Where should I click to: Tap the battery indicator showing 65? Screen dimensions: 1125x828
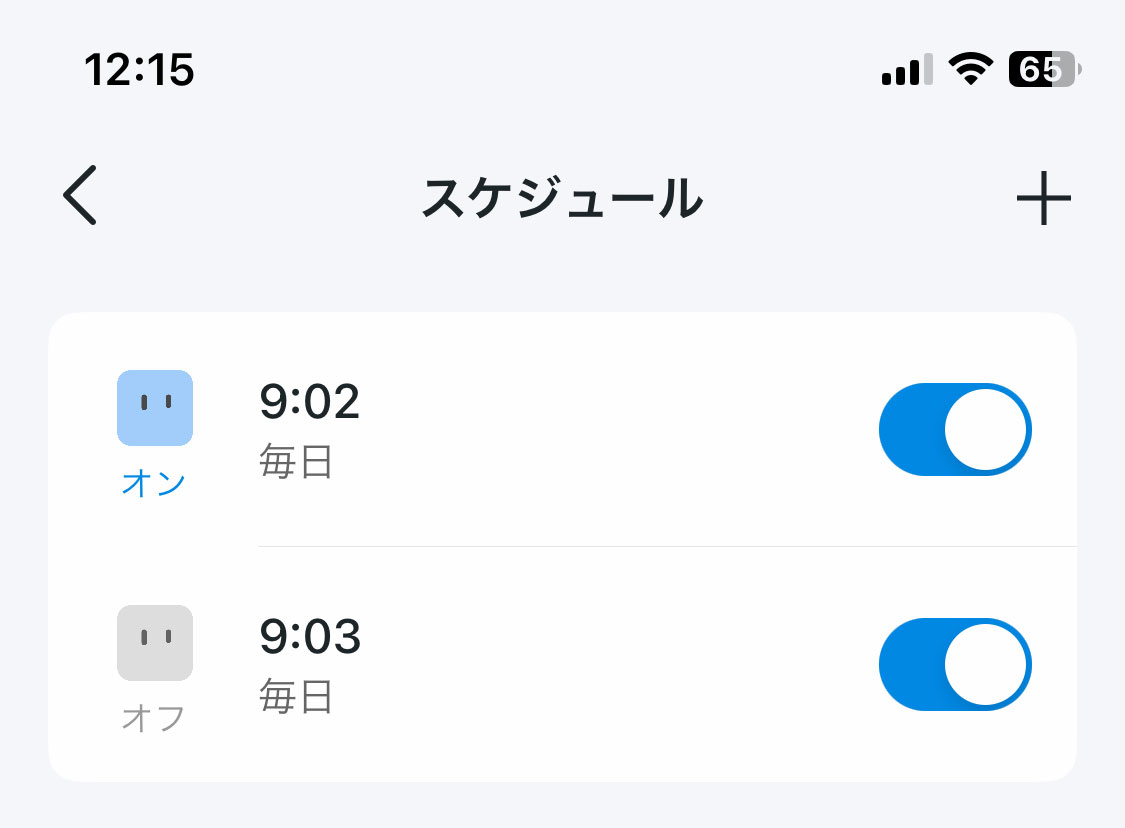click(1040, 68)
